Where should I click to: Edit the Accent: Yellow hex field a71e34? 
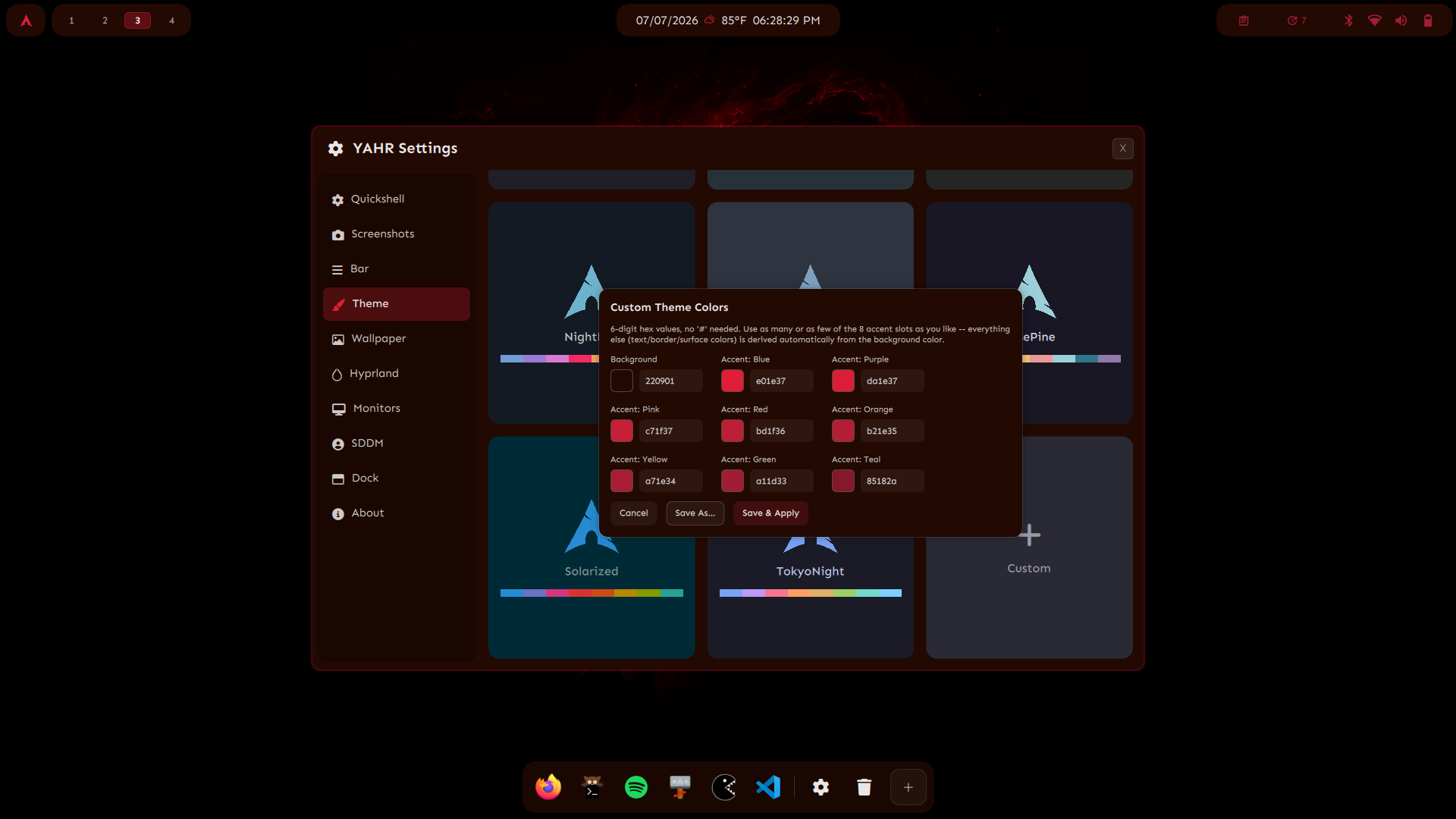pyautogui.click(x=671, y=481)
